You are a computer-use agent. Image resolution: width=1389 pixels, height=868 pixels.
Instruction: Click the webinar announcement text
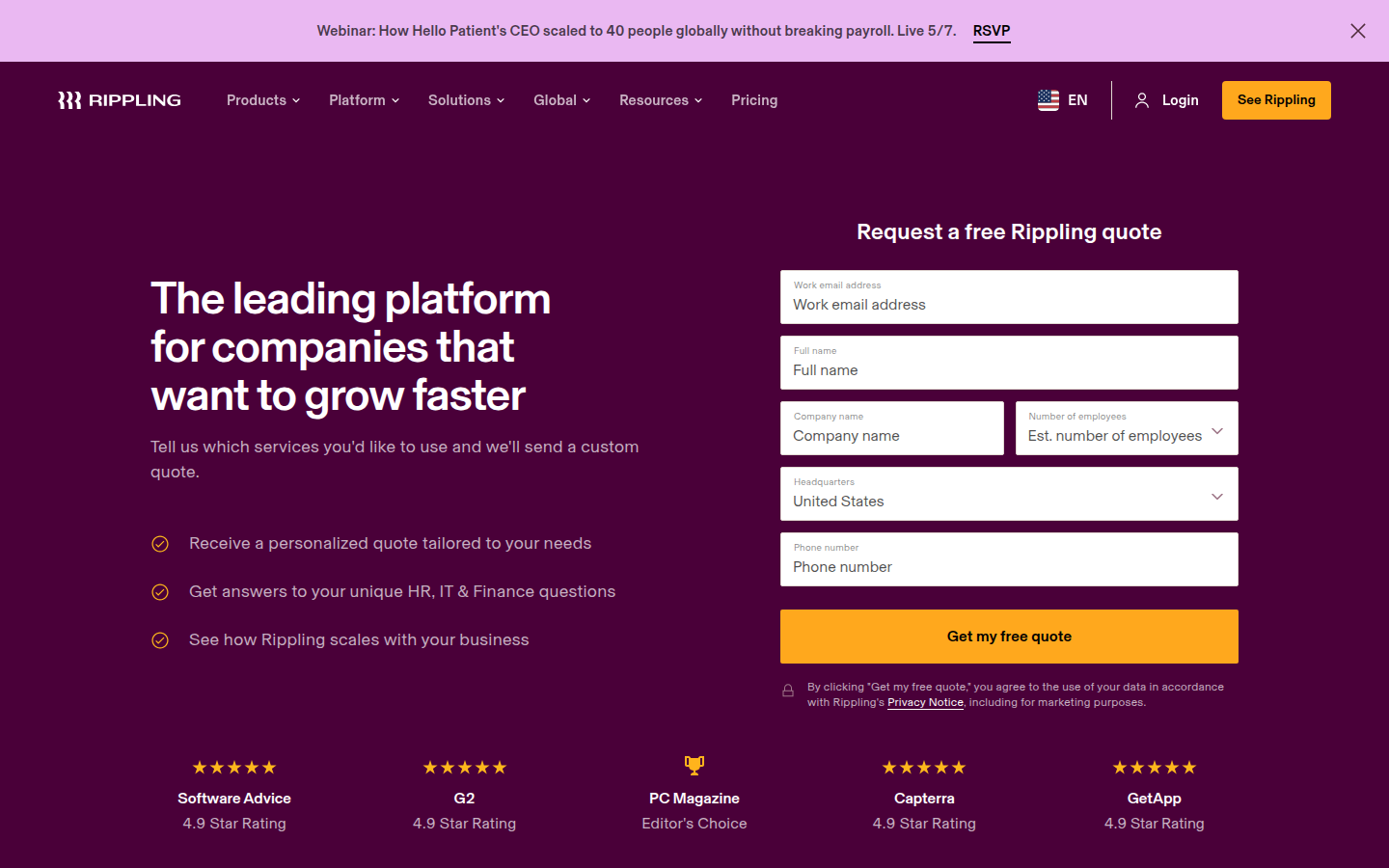point(637,31)
